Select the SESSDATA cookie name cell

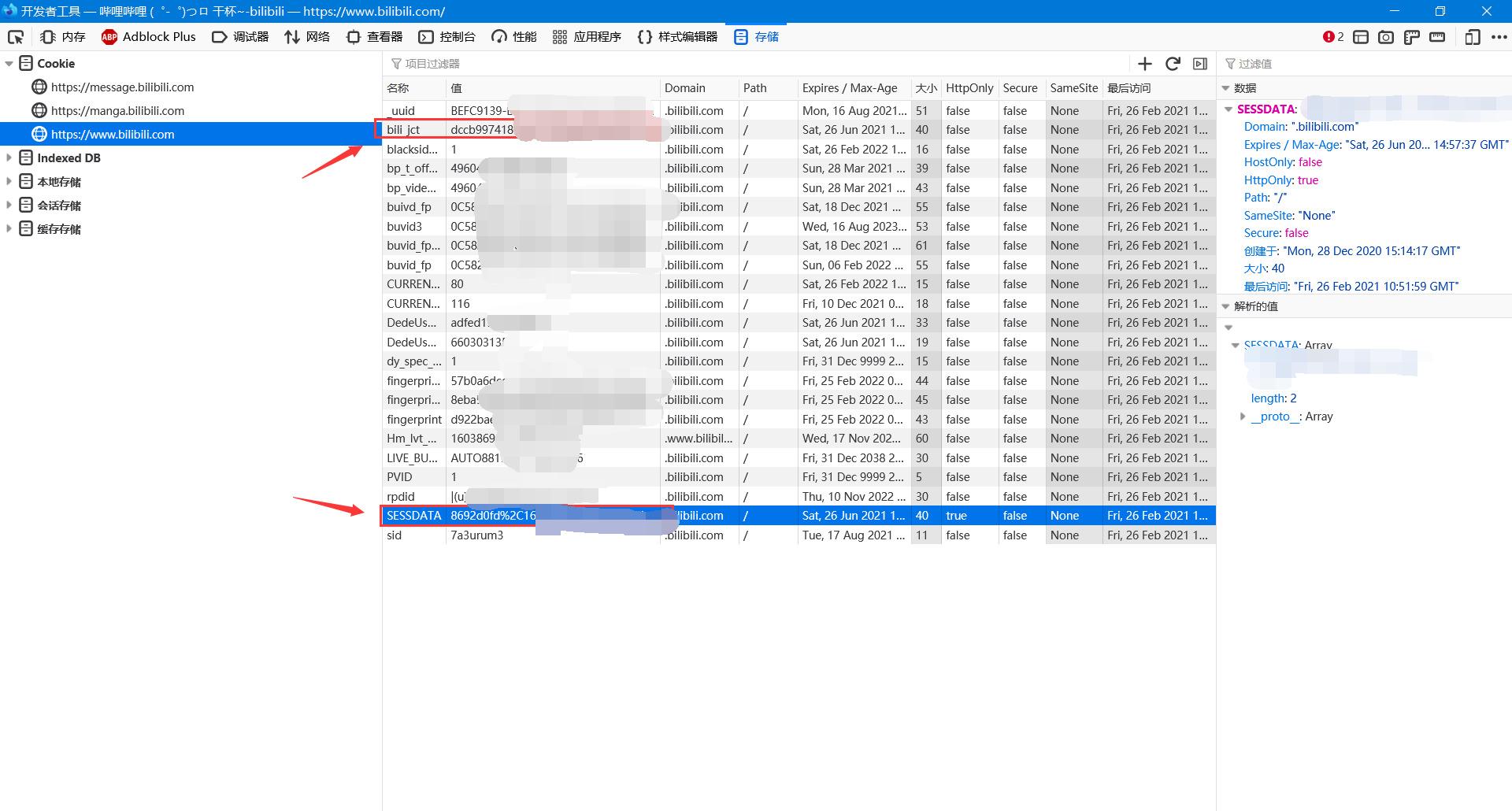tap(414, 516)
